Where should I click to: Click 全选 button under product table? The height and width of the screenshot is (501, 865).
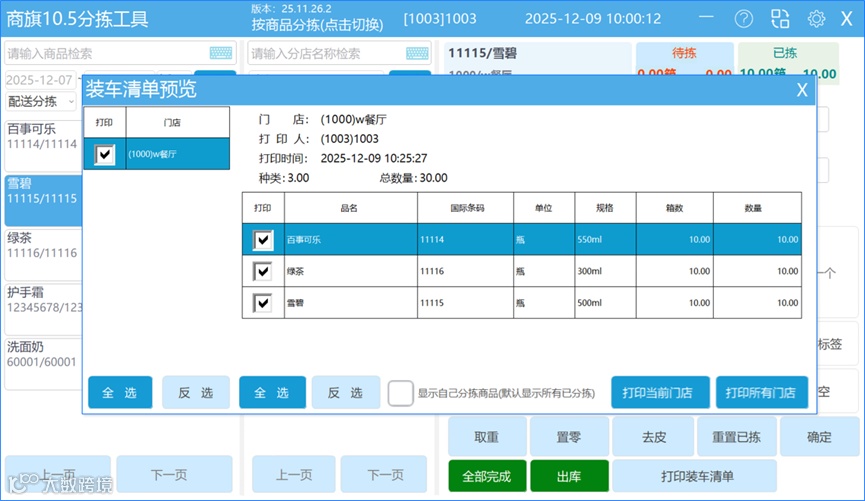pyautogui.click(x=272, y=392)
